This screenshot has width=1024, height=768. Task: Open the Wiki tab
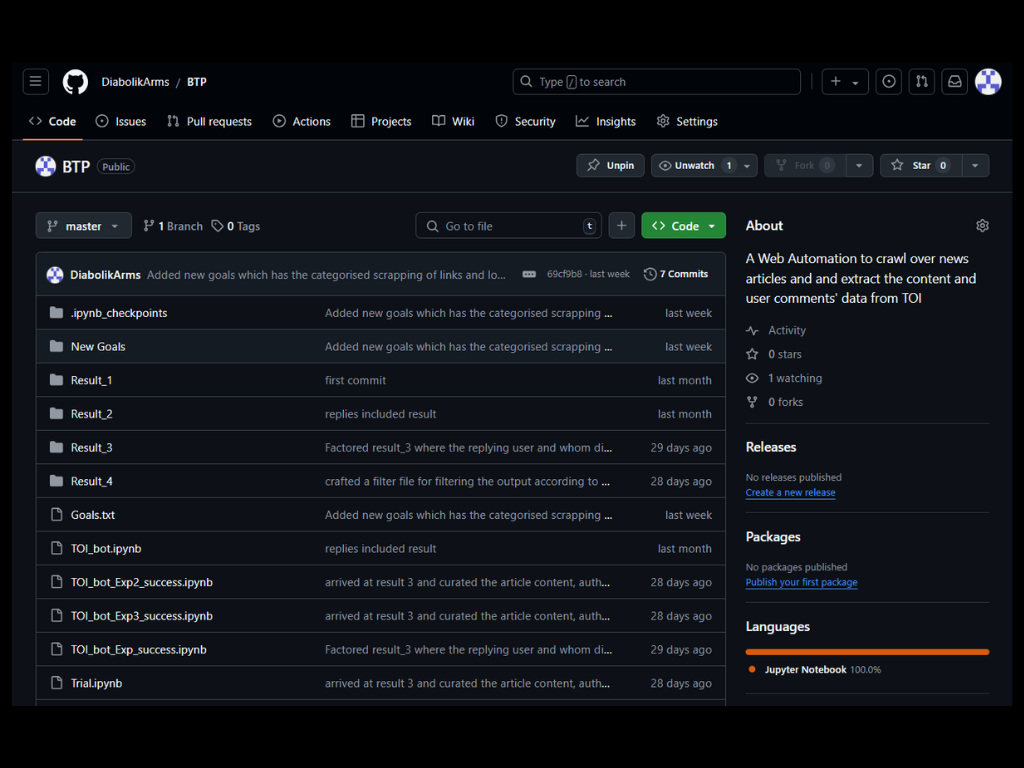point(453,121)
